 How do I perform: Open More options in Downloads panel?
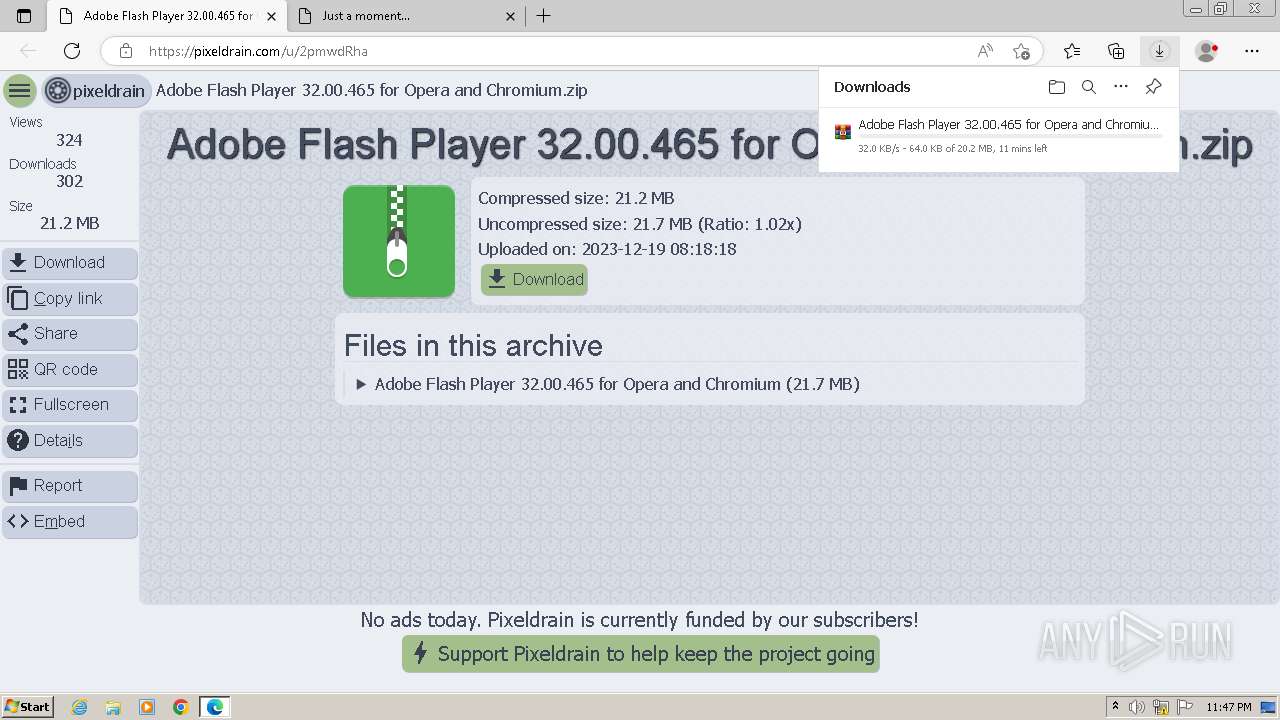[x=1121, y=87]
